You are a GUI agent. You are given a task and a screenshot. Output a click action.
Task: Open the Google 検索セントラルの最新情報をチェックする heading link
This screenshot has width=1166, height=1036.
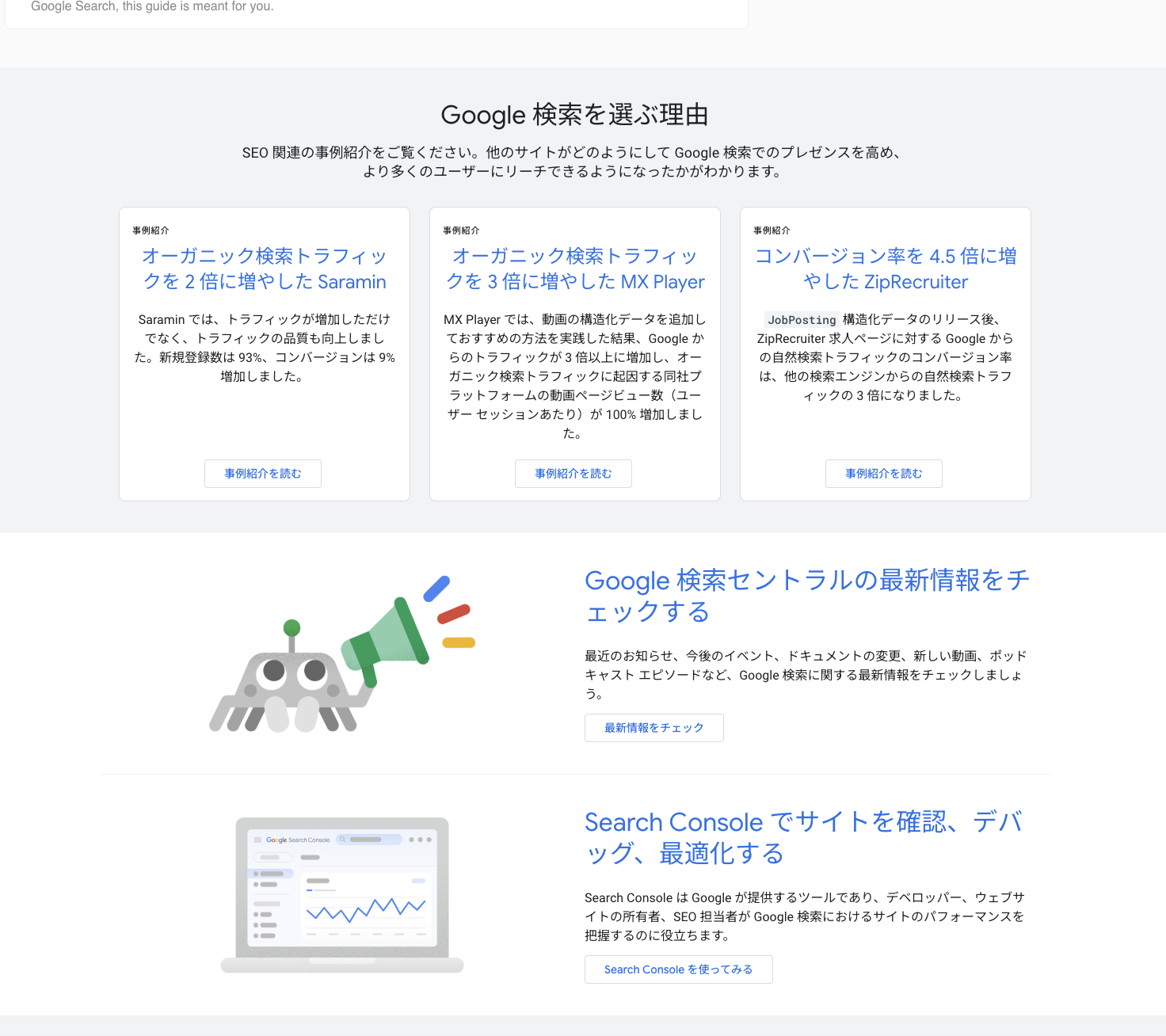(x=806, y=596)
